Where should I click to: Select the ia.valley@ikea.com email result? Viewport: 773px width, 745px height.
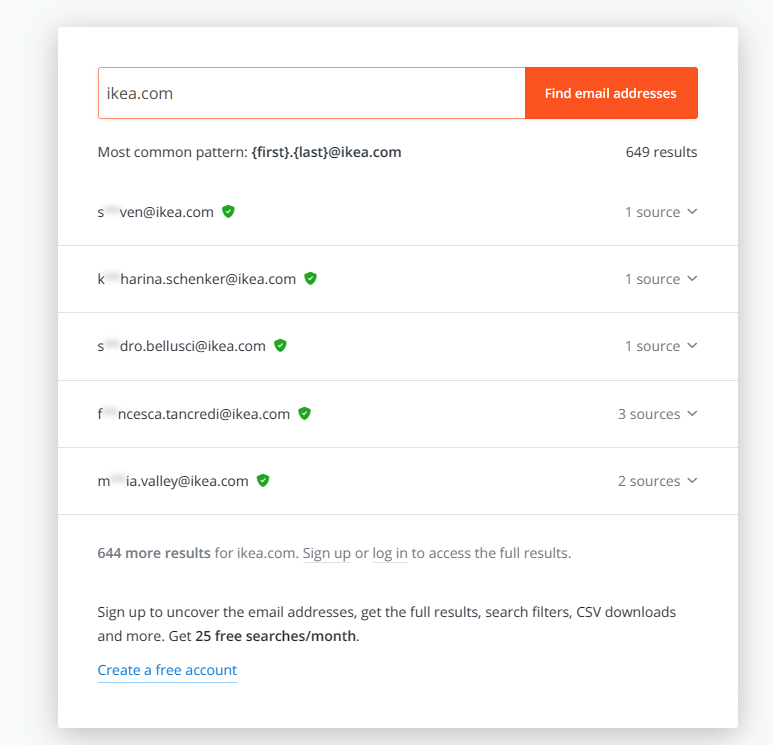(x=173, y=481)
